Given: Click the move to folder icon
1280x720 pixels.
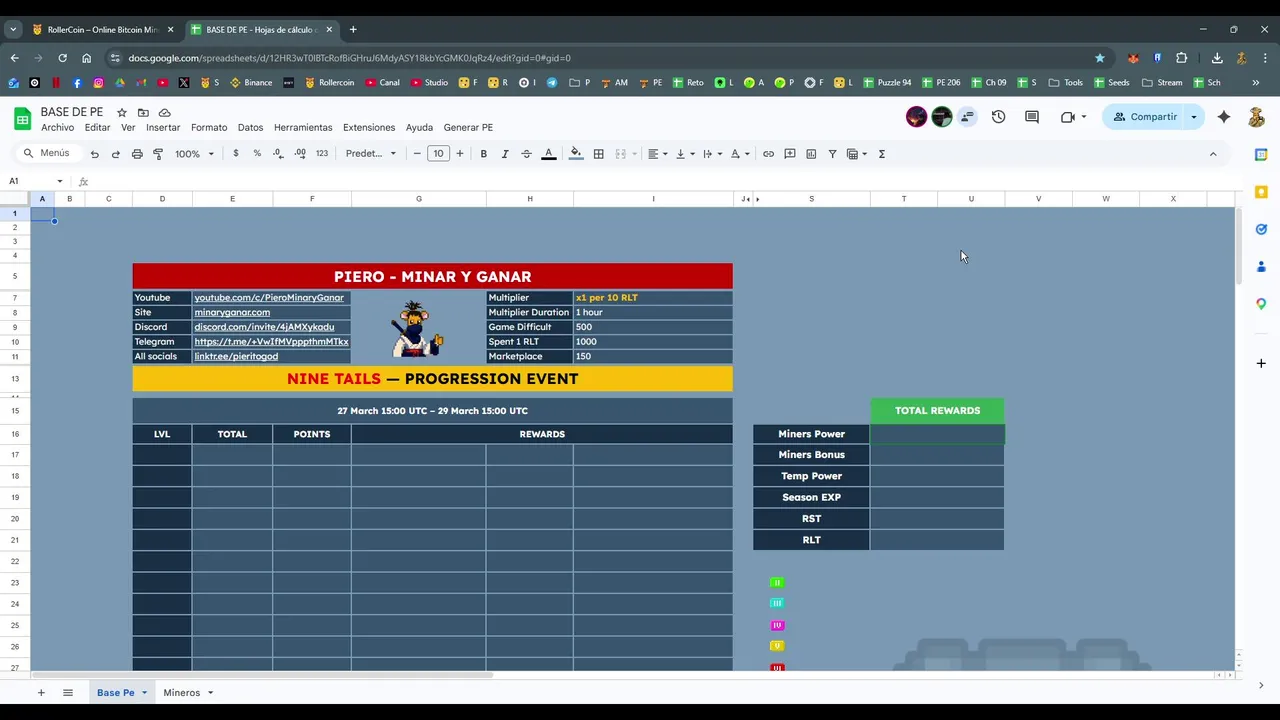Looking at the screenshot, I should (143, 113).
